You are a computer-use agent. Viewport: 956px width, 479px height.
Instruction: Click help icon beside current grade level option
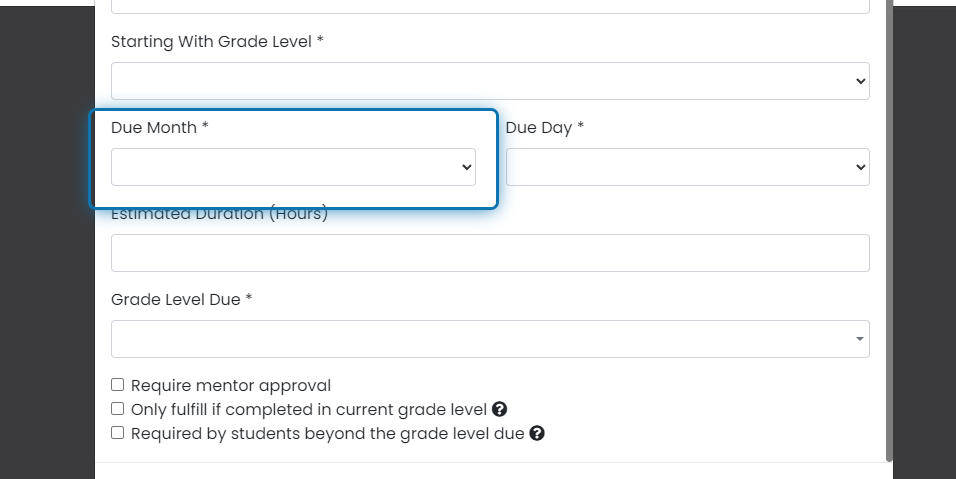tap(499, 410)
